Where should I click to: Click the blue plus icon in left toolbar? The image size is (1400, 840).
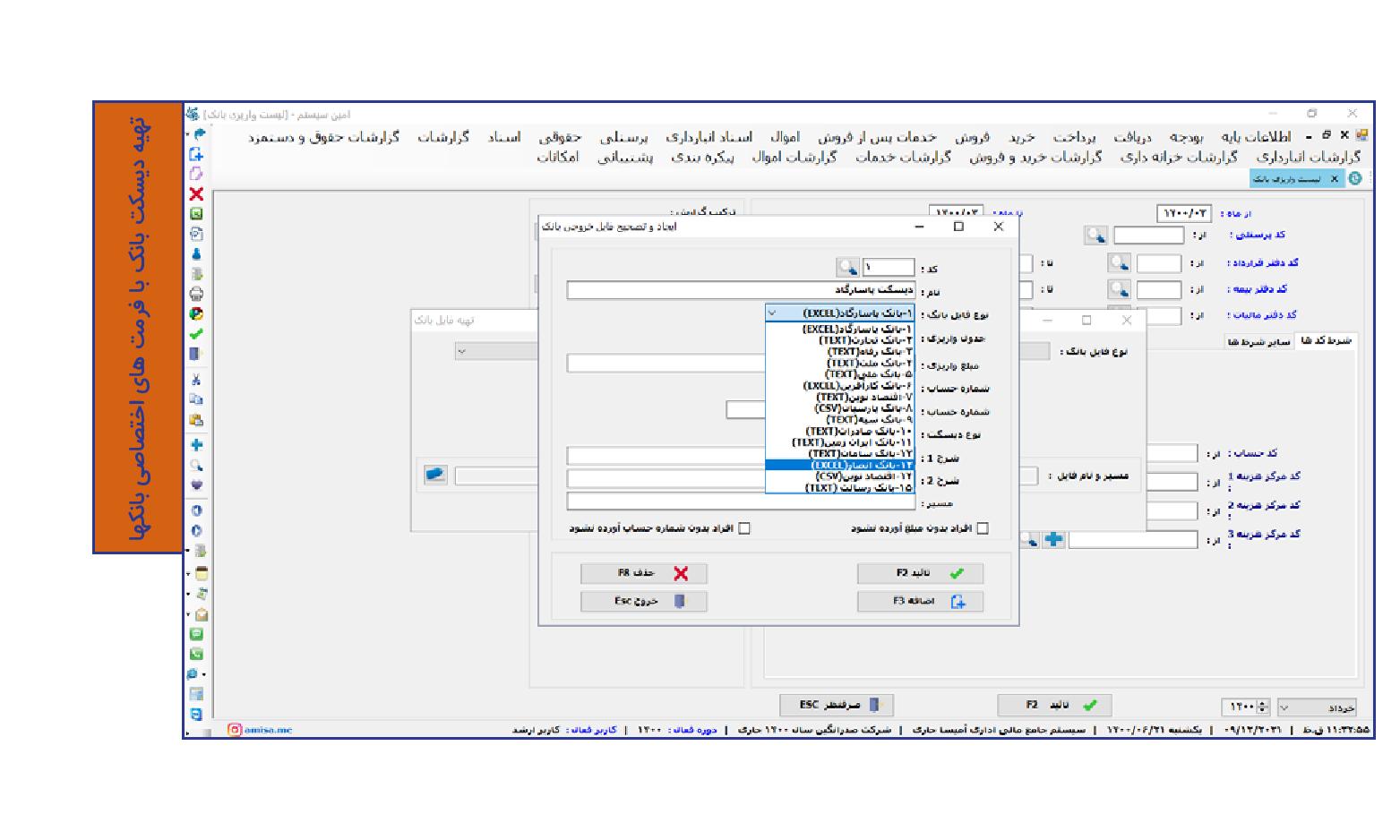(x=196, y=445)
